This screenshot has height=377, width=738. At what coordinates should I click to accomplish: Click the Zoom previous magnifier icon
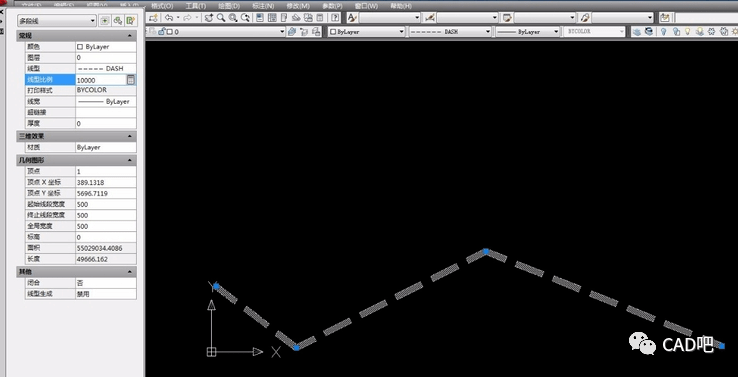pos(245,18)
